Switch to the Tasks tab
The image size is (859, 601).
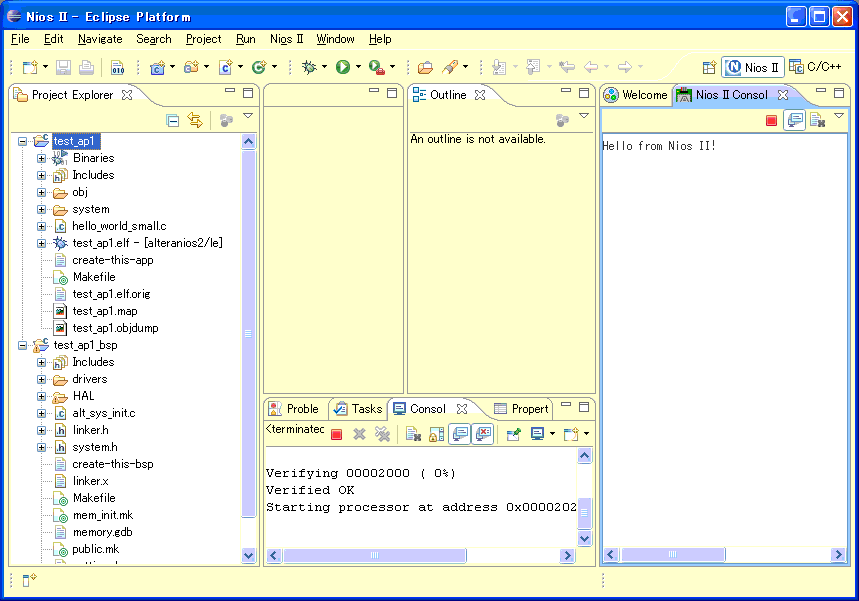click(x=358, y=409)
